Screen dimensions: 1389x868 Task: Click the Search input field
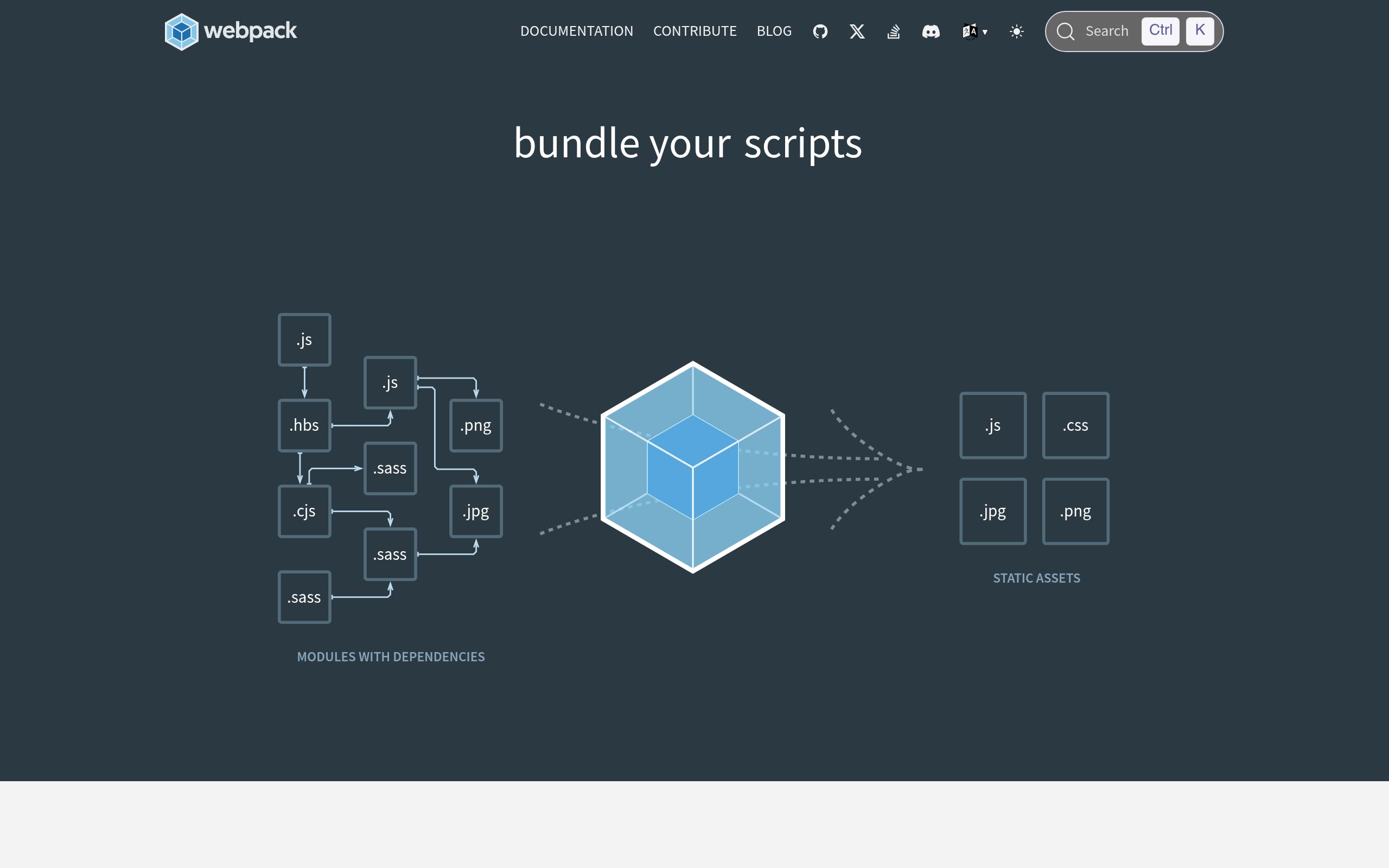(x=1107, y=31)
